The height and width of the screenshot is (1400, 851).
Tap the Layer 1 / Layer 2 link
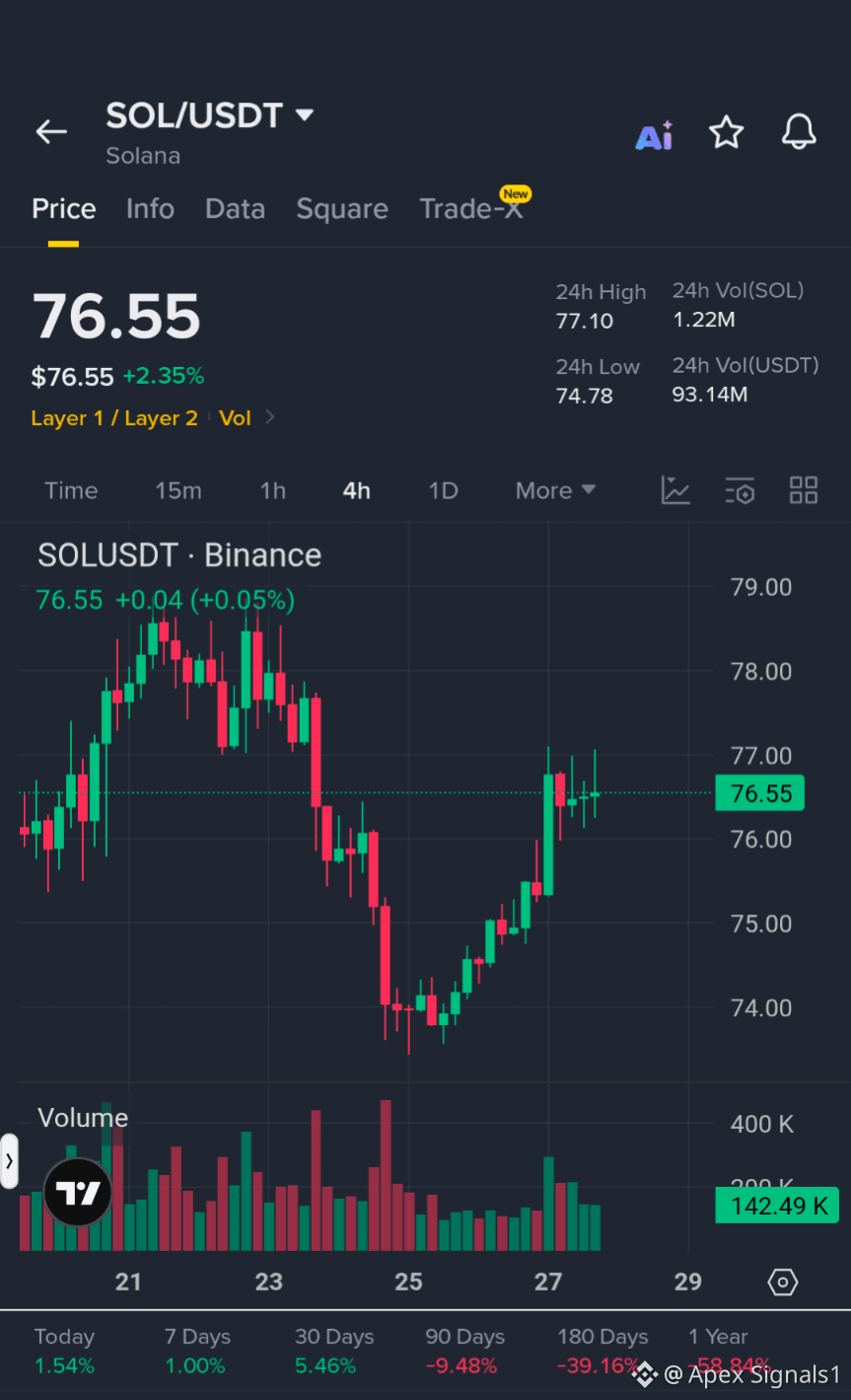click(114, 418)
